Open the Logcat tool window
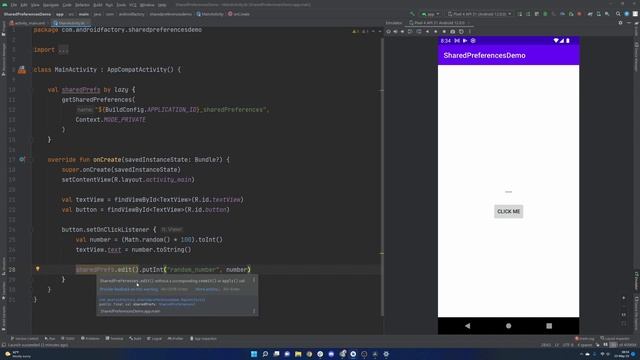 [x=154, y=339]
